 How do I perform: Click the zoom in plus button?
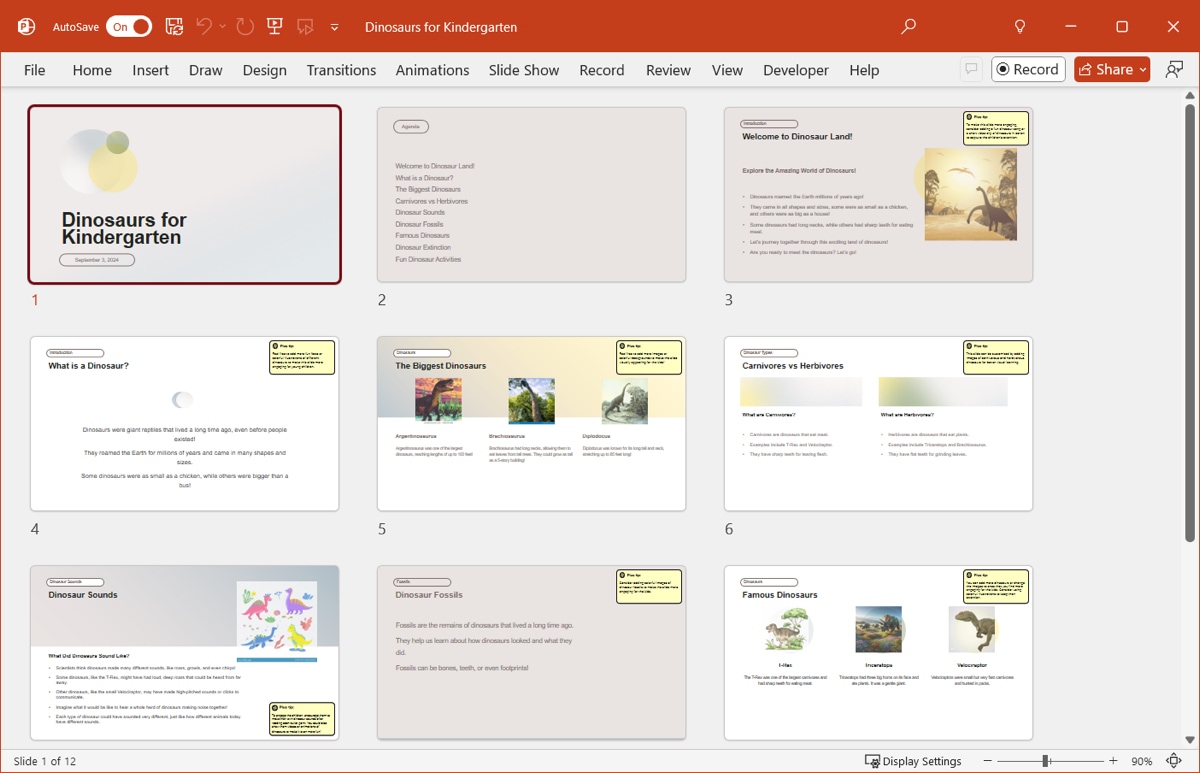(x=1113, y=761)
